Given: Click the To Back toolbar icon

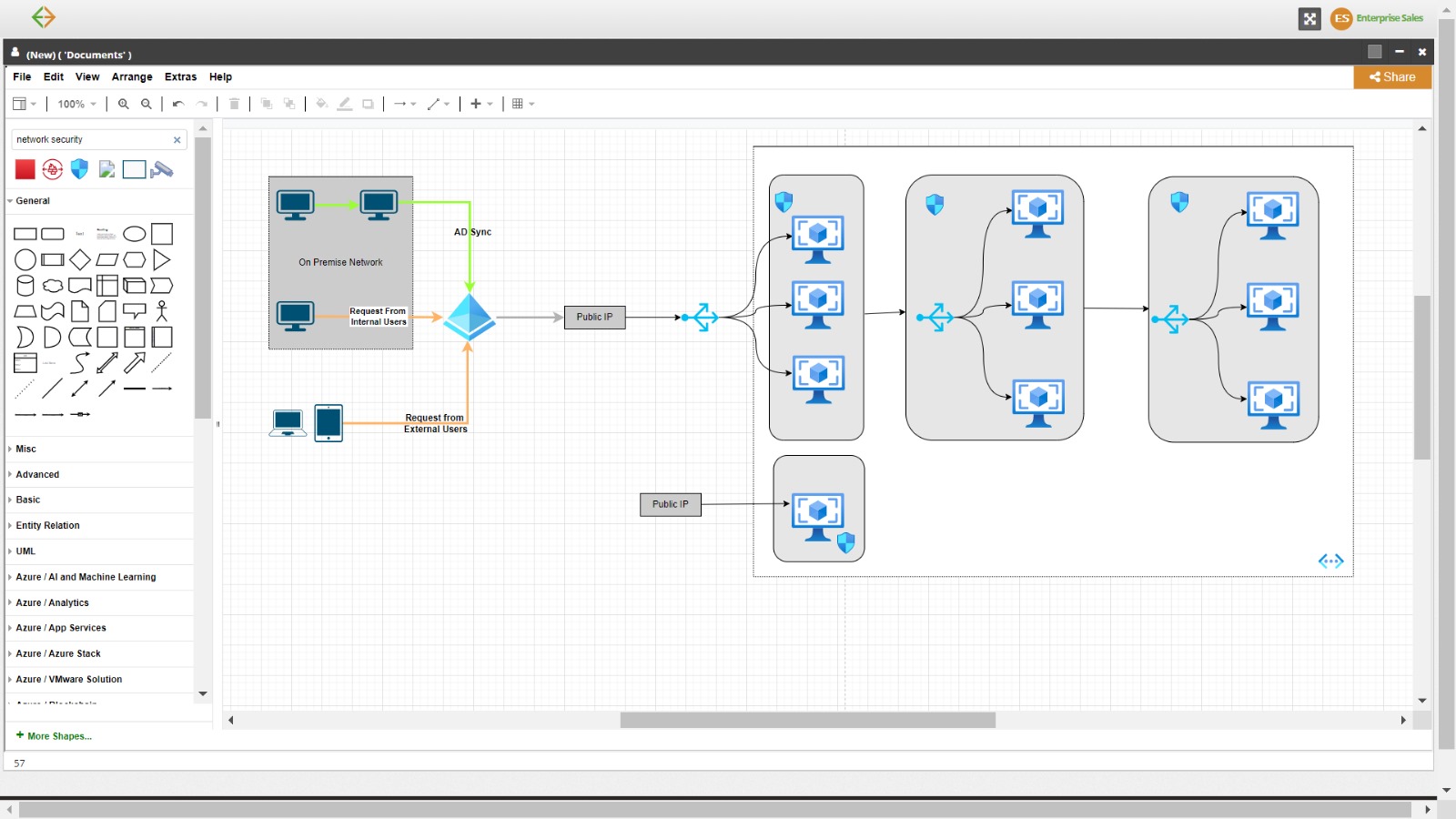Looking at the screenshot, I should pyautogui.click(x=289, y=104).
